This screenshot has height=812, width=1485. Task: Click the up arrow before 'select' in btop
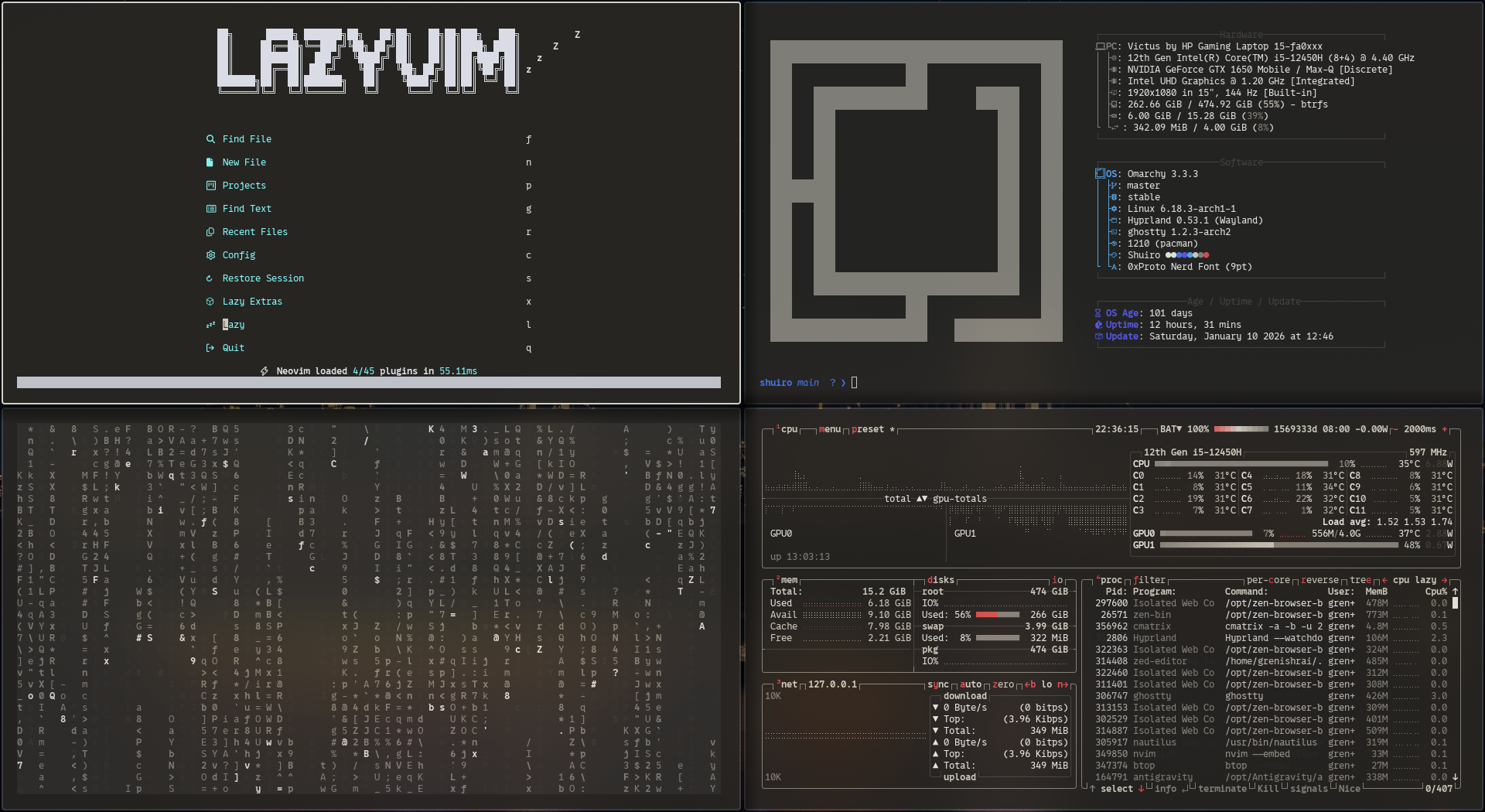(x=1092, y=789)
